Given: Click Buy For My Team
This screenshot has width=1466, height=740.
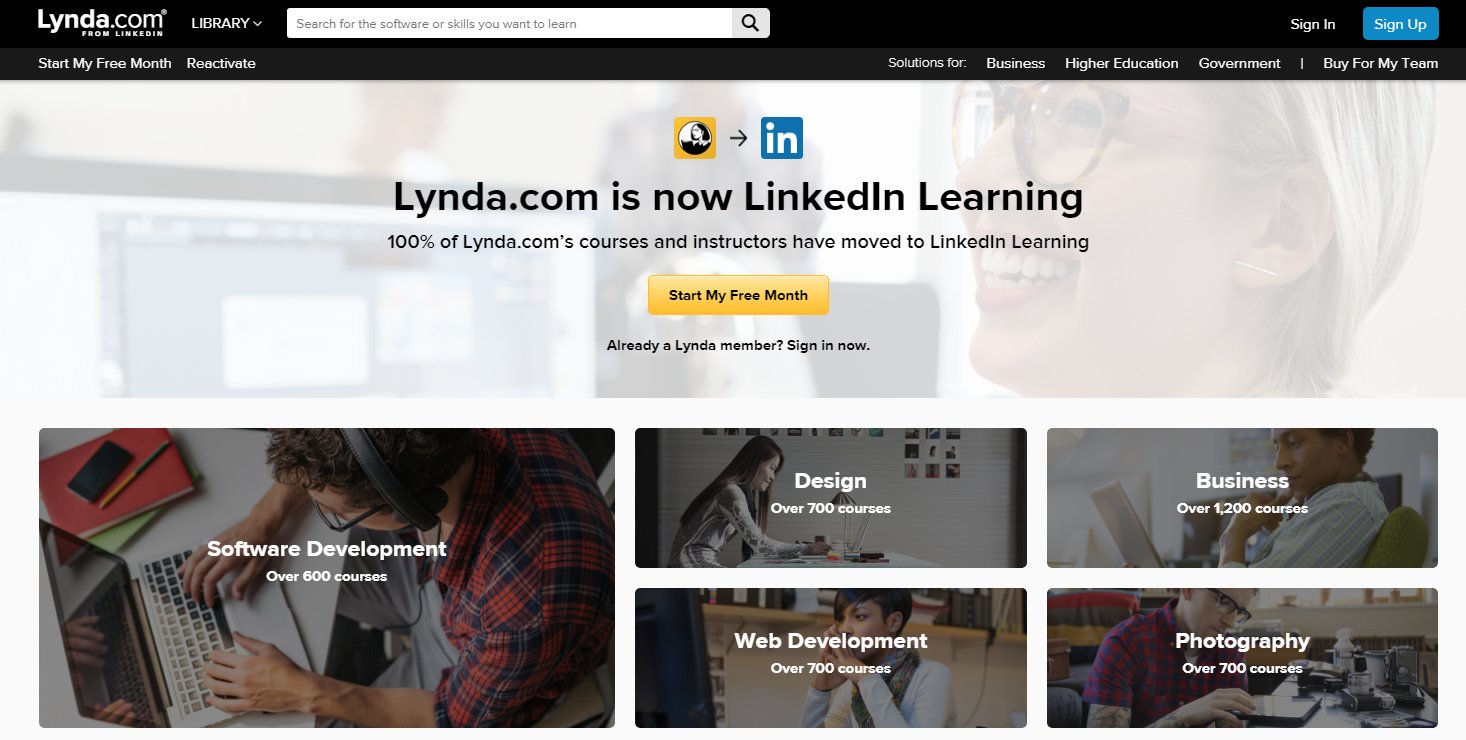Looking at the screenshot, I should 1380,63.
